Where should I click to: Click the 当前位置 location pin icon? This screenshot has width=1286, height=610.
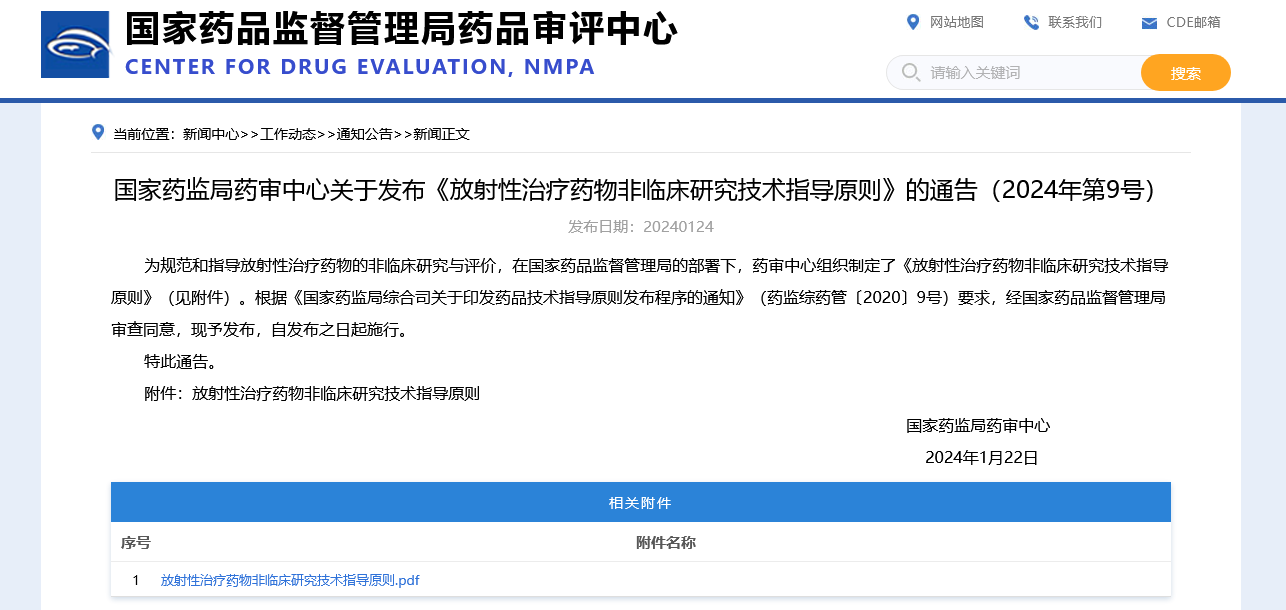click(98, 132)
